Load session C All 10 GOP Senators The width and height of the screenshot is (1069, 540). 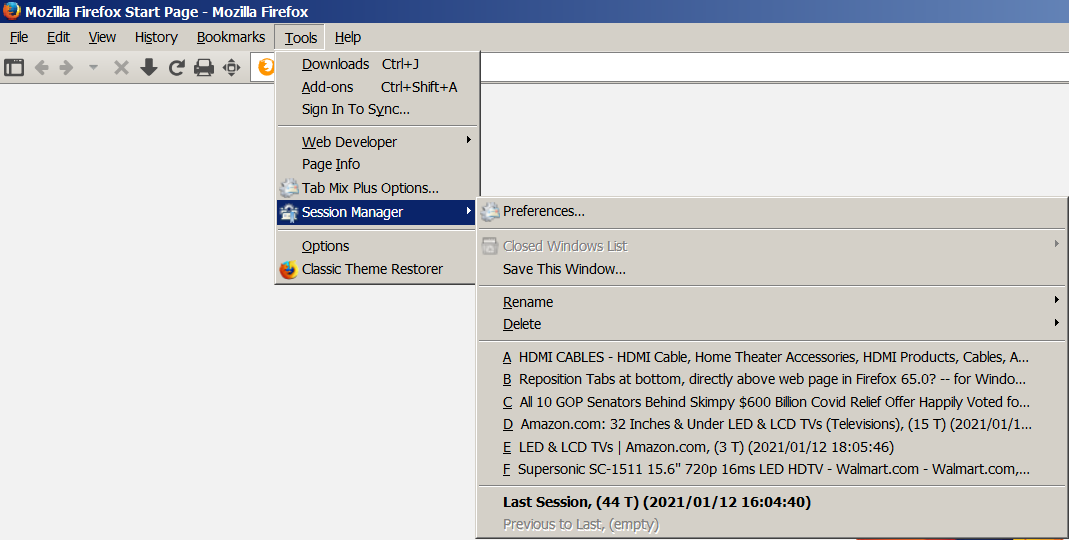772,402
